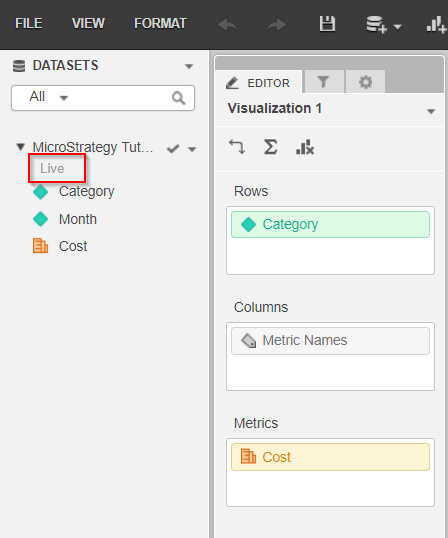
Task: Click the Save dossier icon
Action: tap(327, 24)
